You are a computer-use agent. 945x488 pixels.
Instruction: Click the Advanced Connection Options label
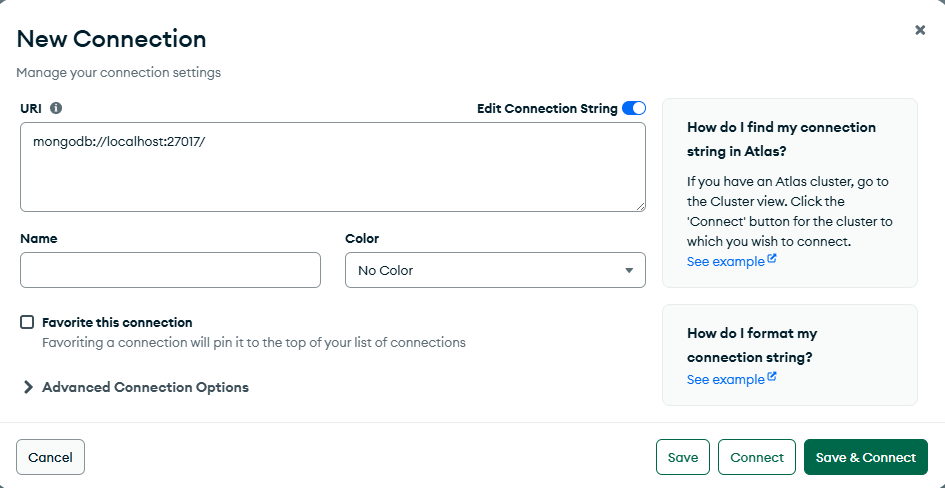point(145,387)
